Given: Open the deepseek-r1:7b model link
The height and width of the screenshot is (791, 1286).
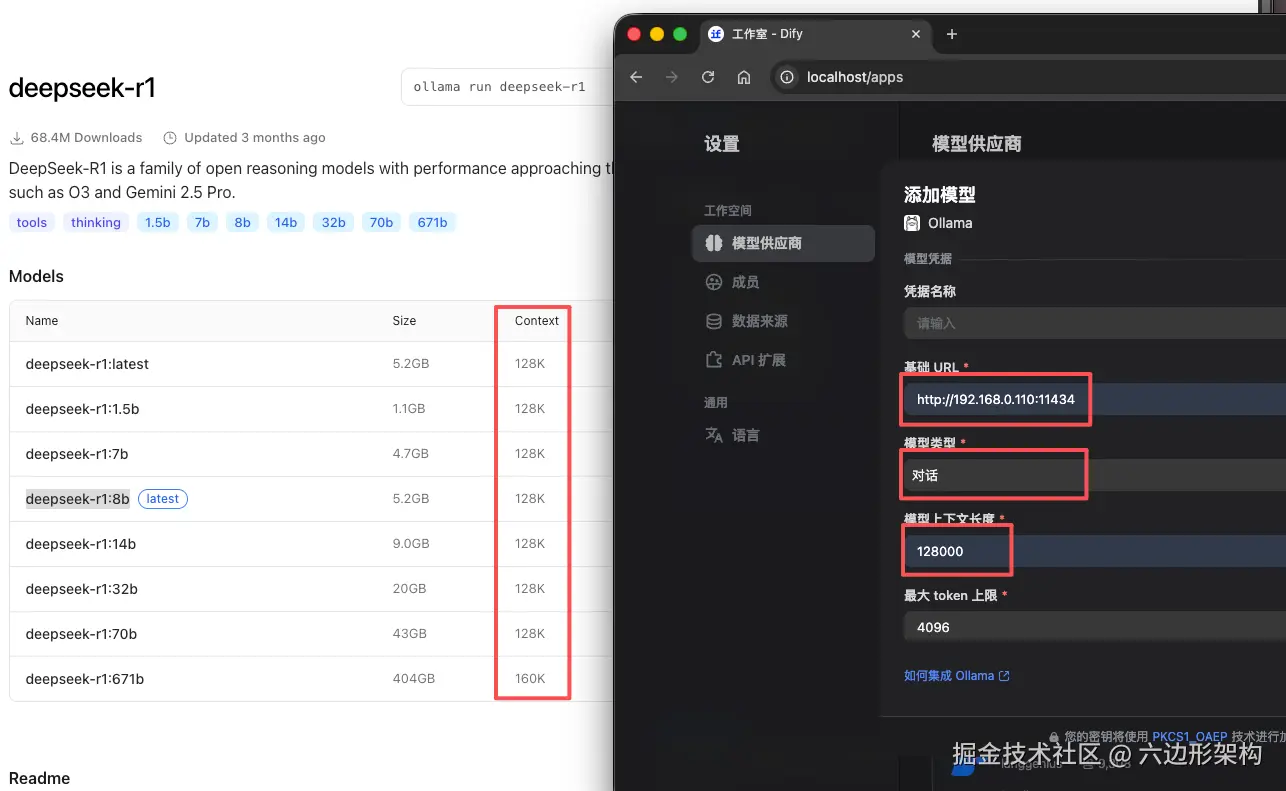Looking at the screenshot, I should click(x=77, y=454).
